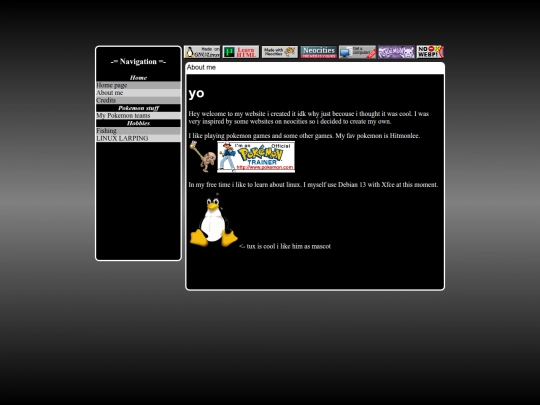Screen dimensions: 540x405
Task: Click the 'Pokemon stuff' section header
Action: [138, 108]
